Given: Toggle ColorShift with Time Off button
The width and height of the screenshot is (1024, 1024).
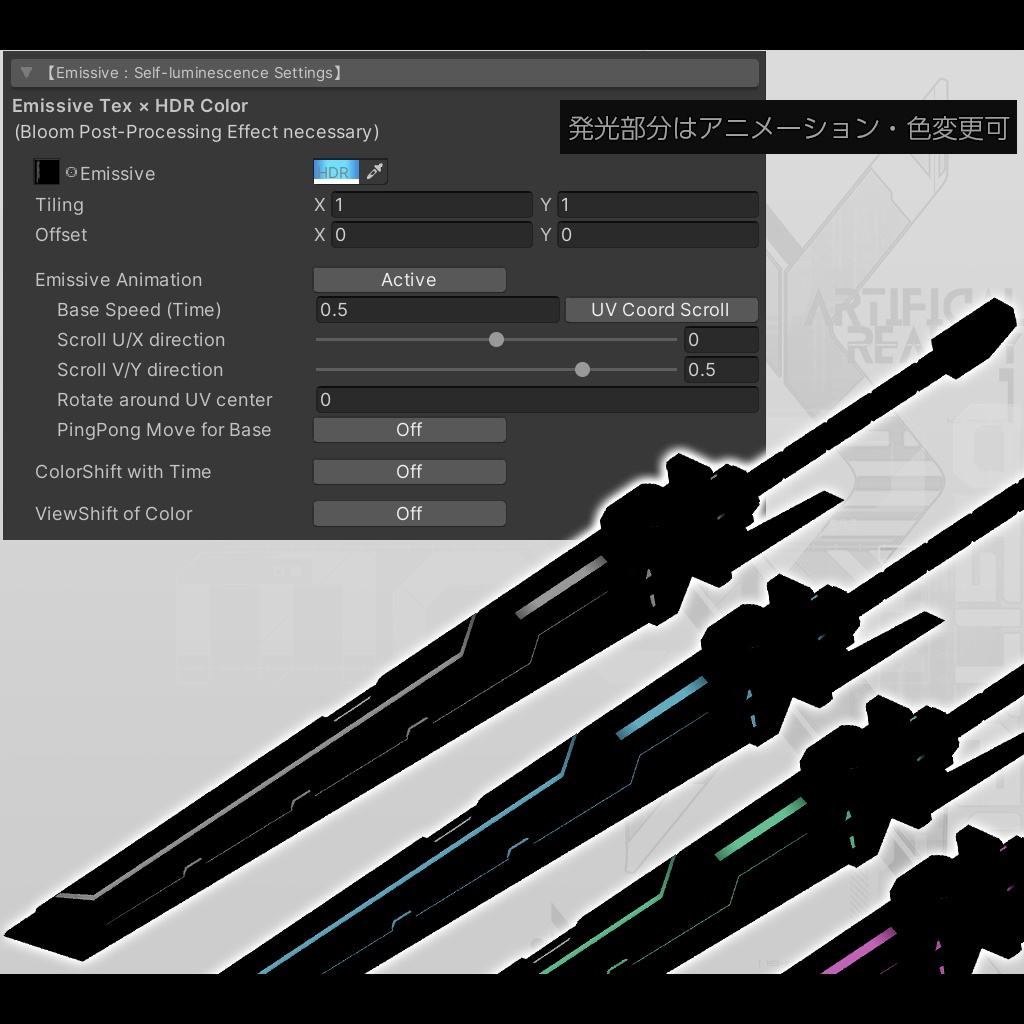Looking at the screenshot, I should [x=409, y=472].
